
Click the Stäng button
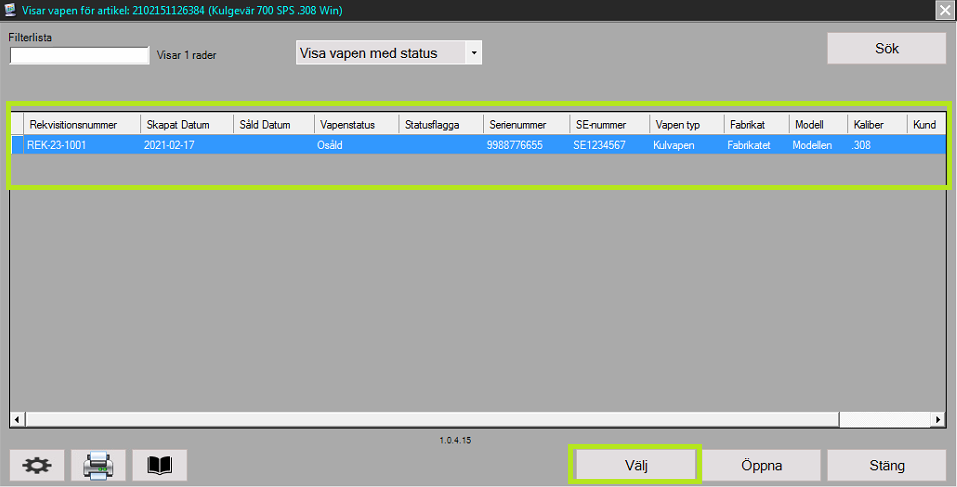tap(886, 465)
